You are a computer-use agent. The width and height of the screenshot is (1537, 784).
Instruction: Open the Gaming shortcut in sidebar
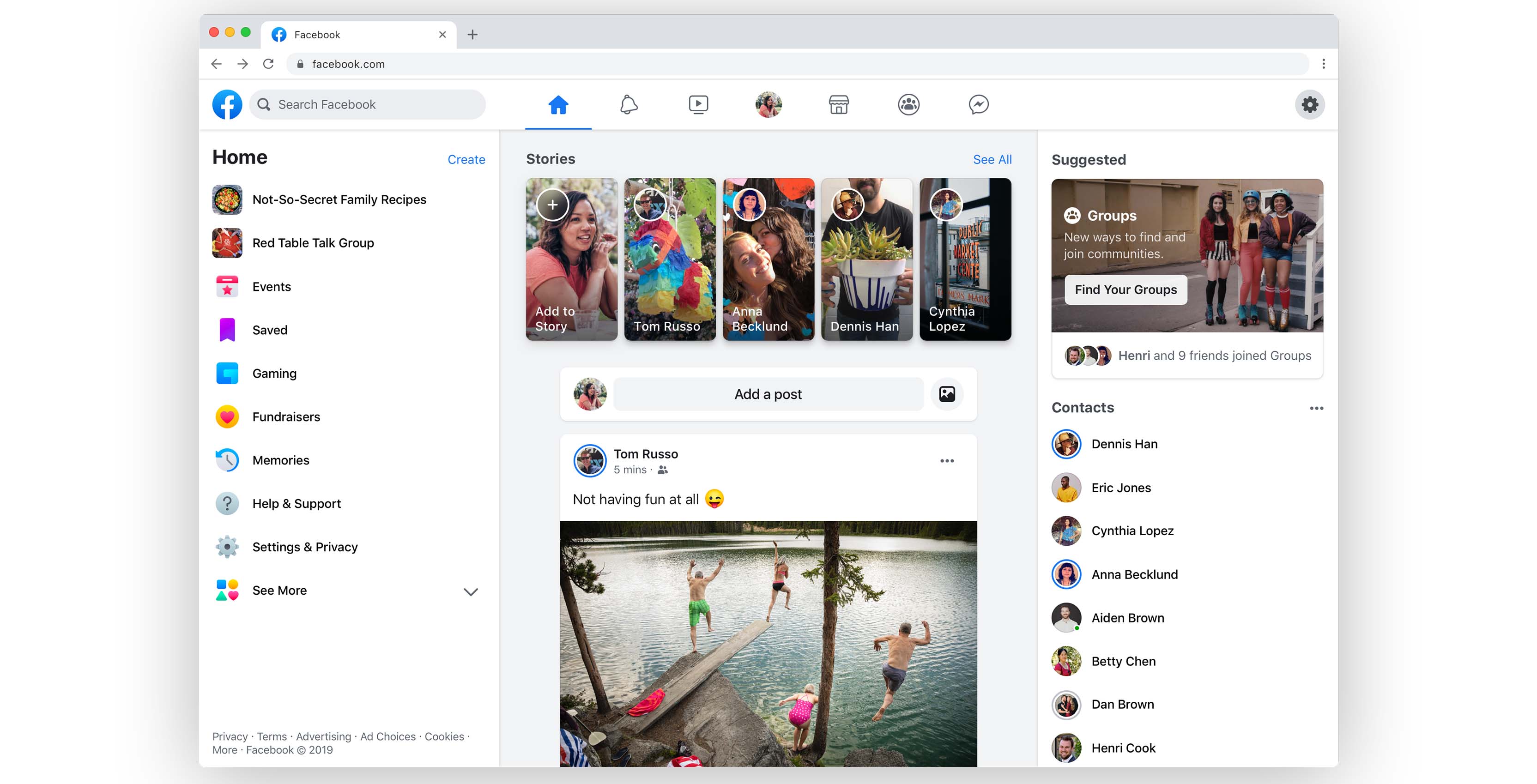coord(274,374)
